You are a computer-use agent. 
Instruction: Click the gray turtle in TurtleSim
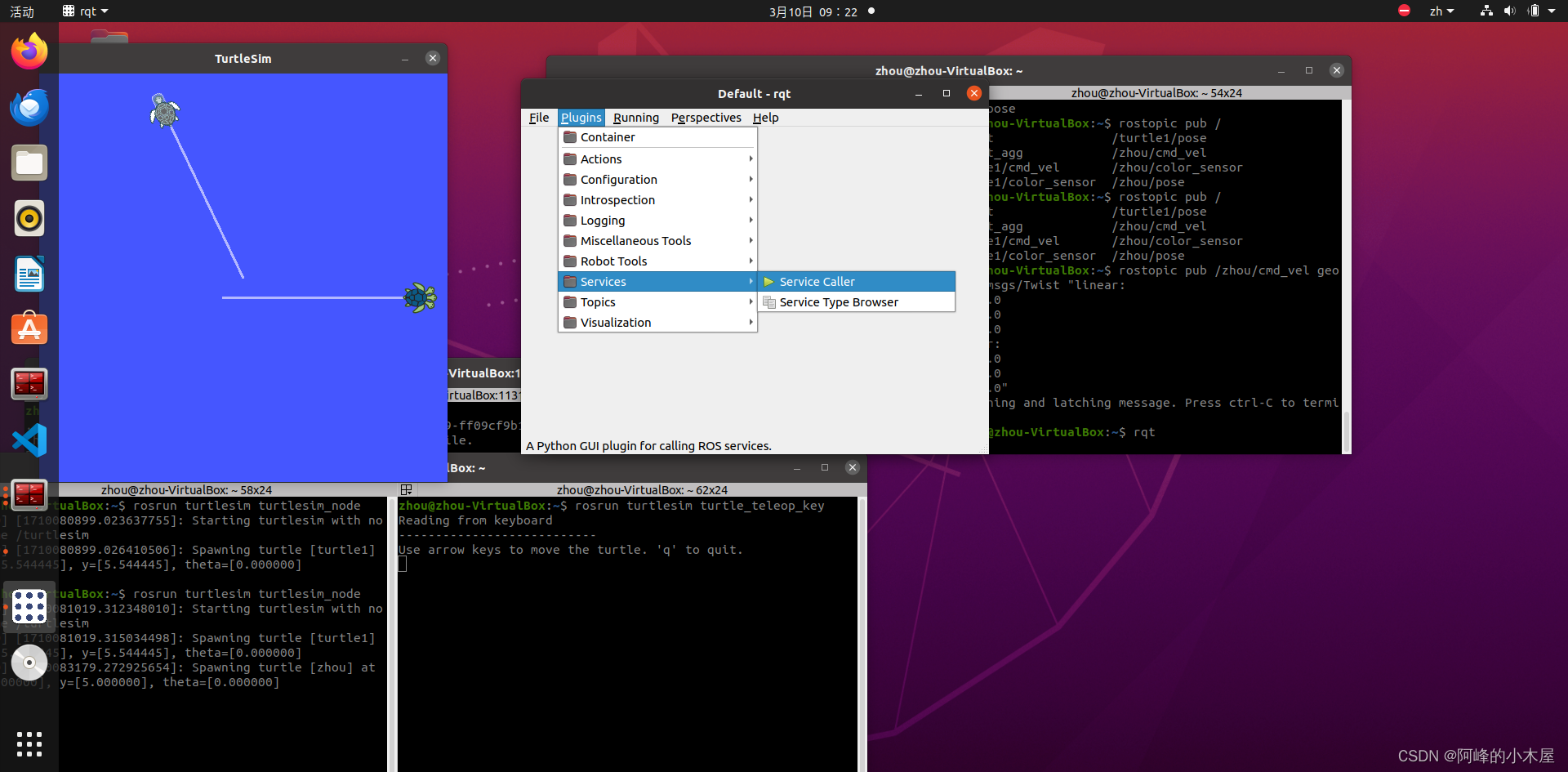(x=164, y=110)
